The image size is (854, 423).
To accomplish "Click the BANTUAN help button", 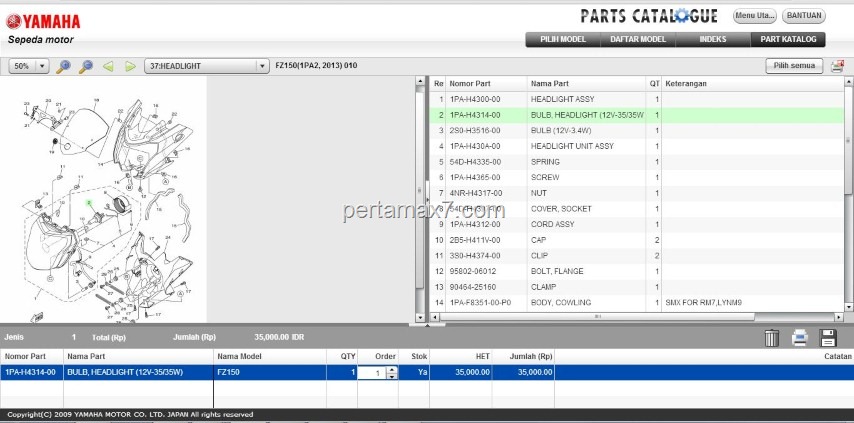I will (x=804, y=16).
